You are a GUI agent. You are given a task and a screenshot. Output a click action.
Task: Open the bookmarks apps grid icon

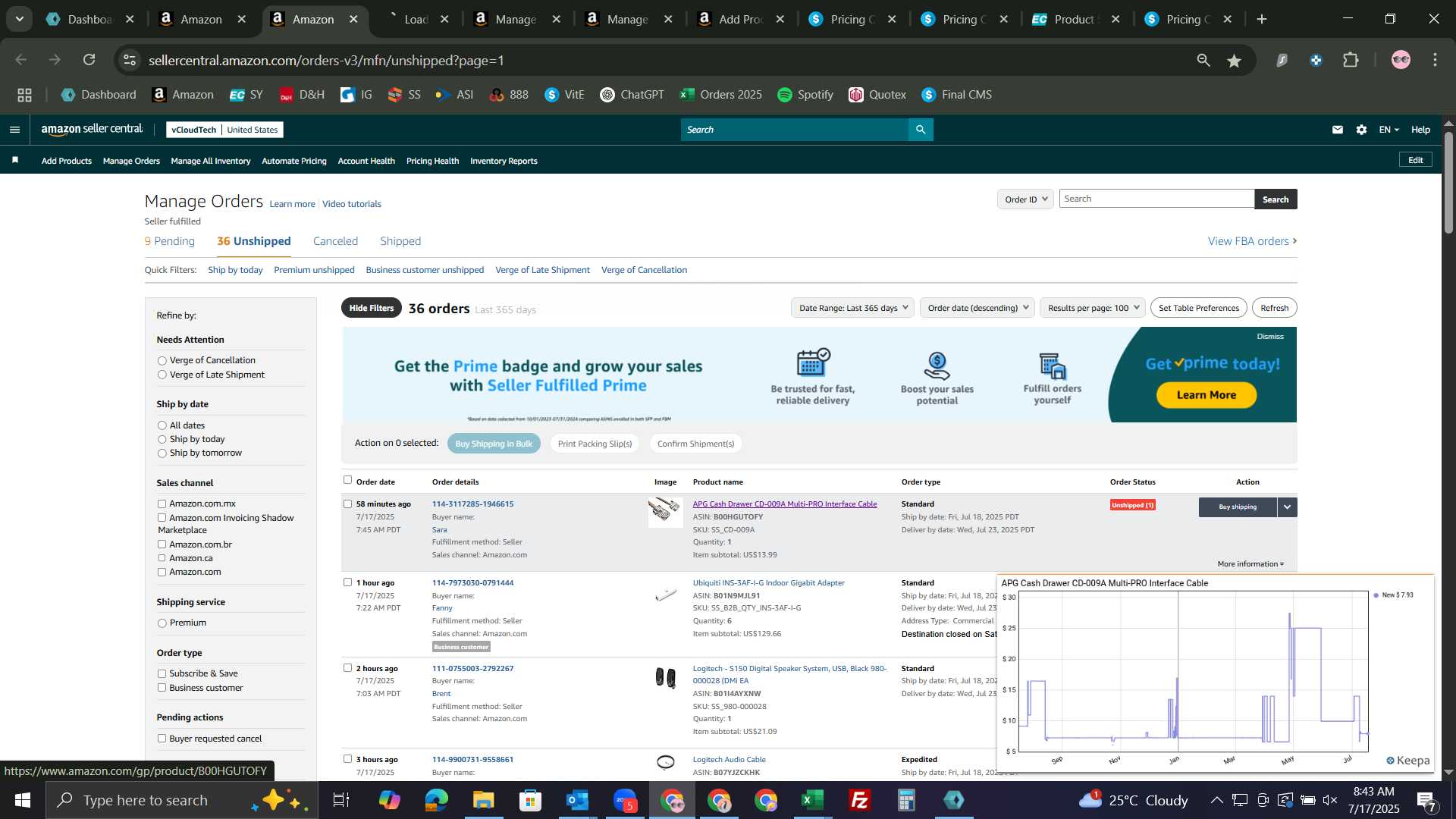coord(24,95)
